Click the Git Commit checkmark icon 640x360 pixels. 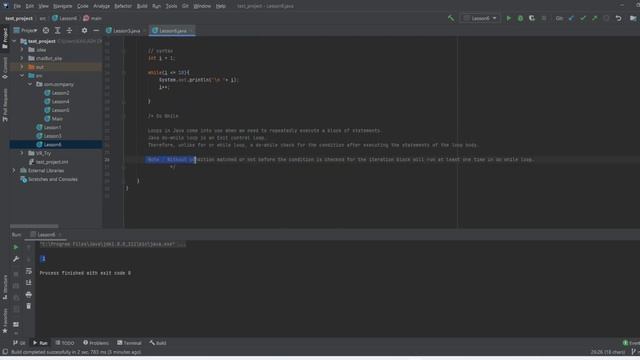click(x=583, y=18)
